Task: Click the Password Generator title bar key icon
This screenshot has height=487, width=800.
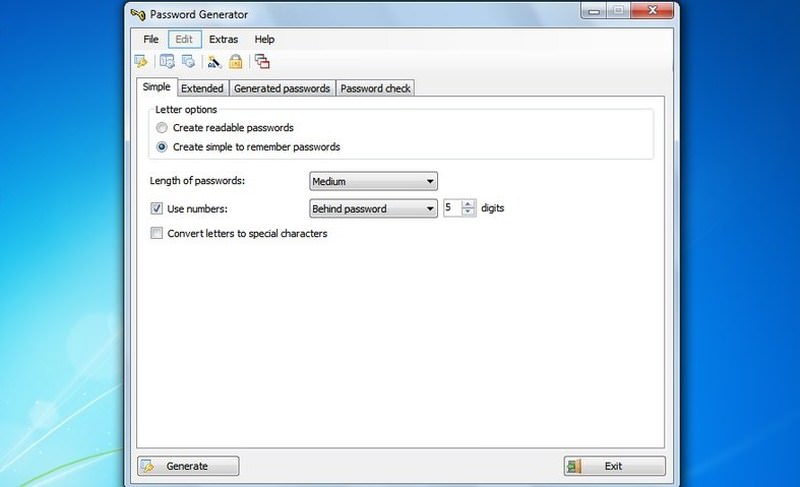Action: (x=138, y=14)
